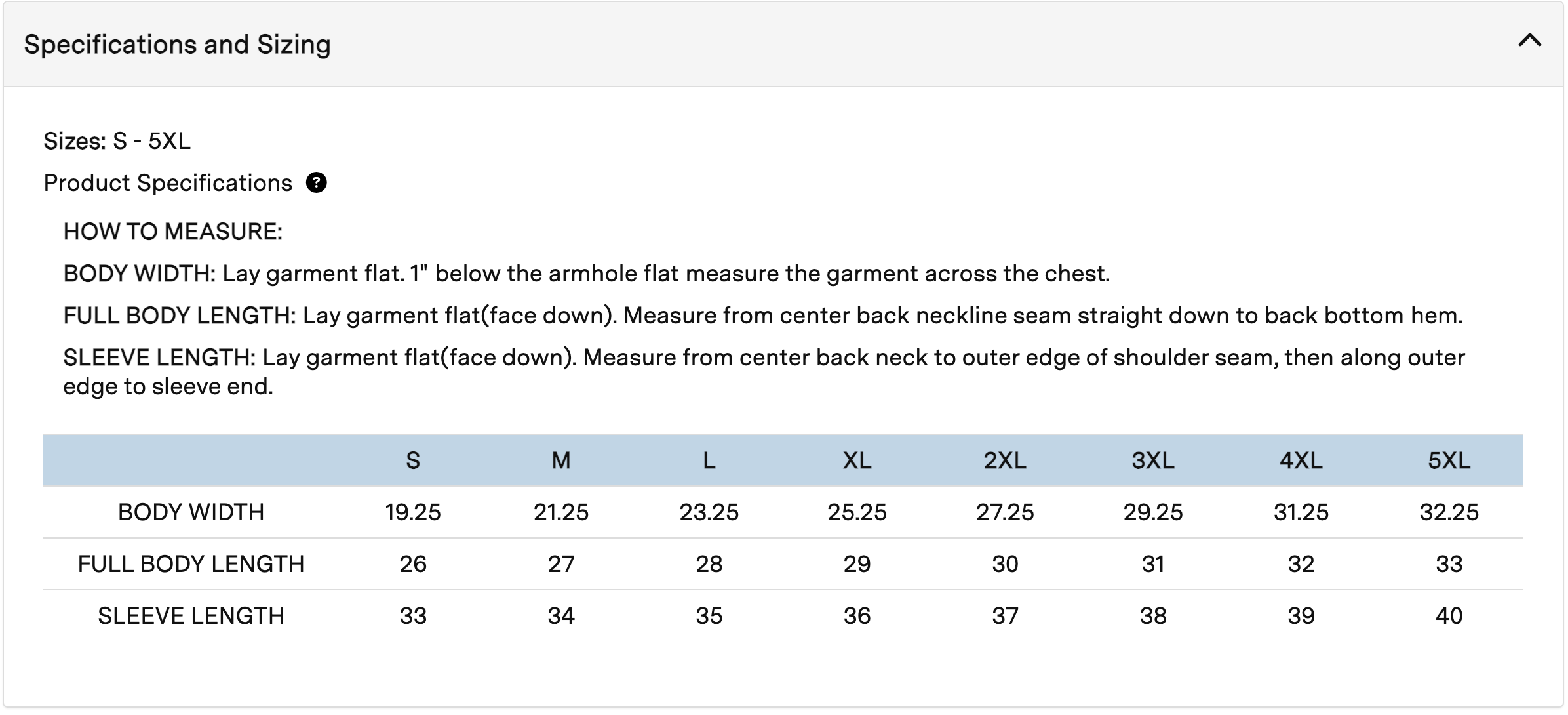Click the BODY WIDTH row label
Image resolution: width=1568 pixels, height=715 pixels.
pyautogui.click(x=191, y=512)
